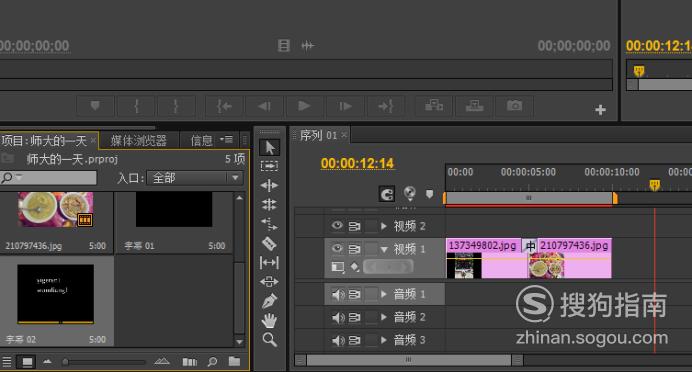Click the timeline work area bar
692x372 pixels.
[x=529, y=198]
